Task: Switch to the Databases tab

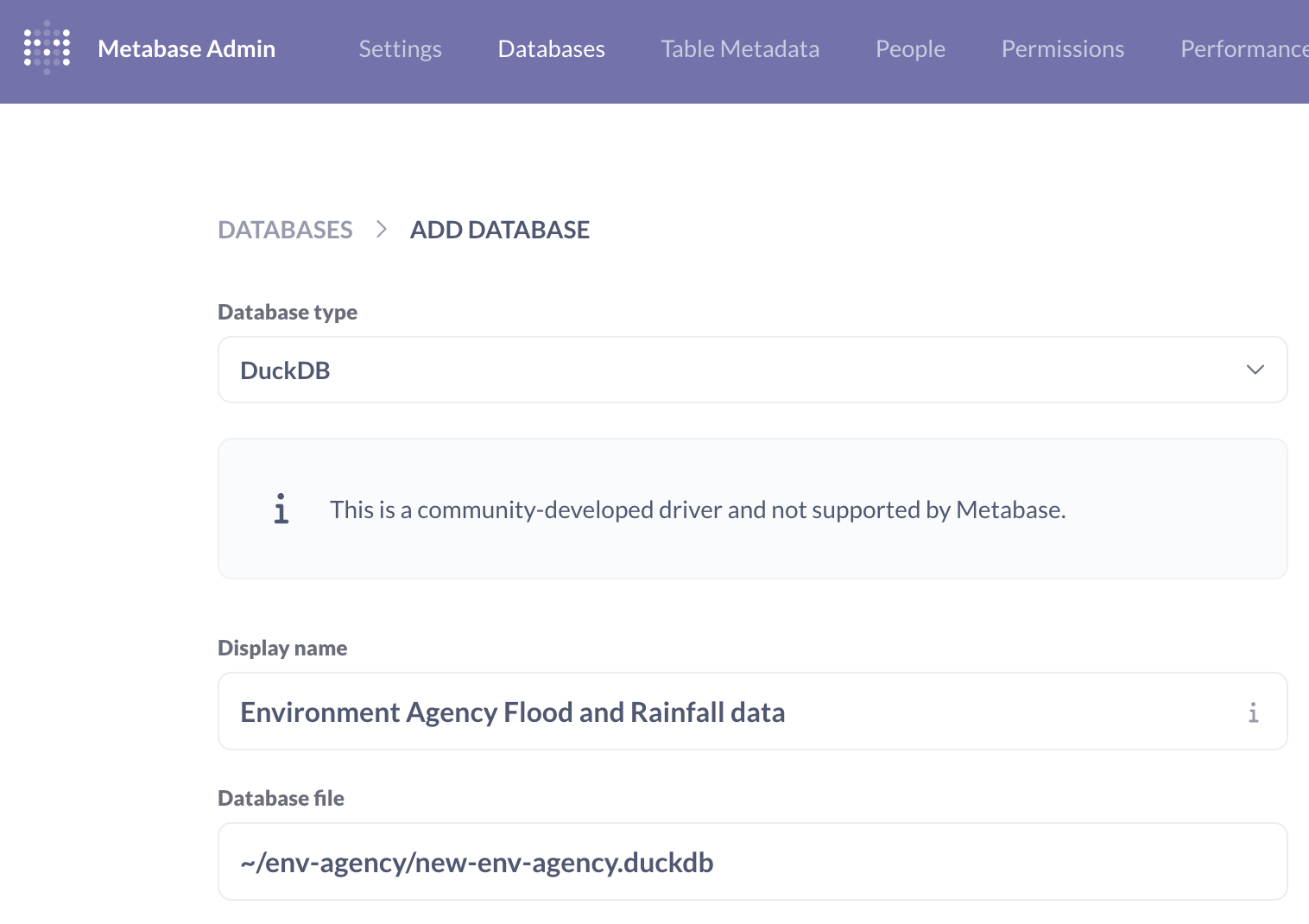Action: pyautogui.click(x=551, y=49)
